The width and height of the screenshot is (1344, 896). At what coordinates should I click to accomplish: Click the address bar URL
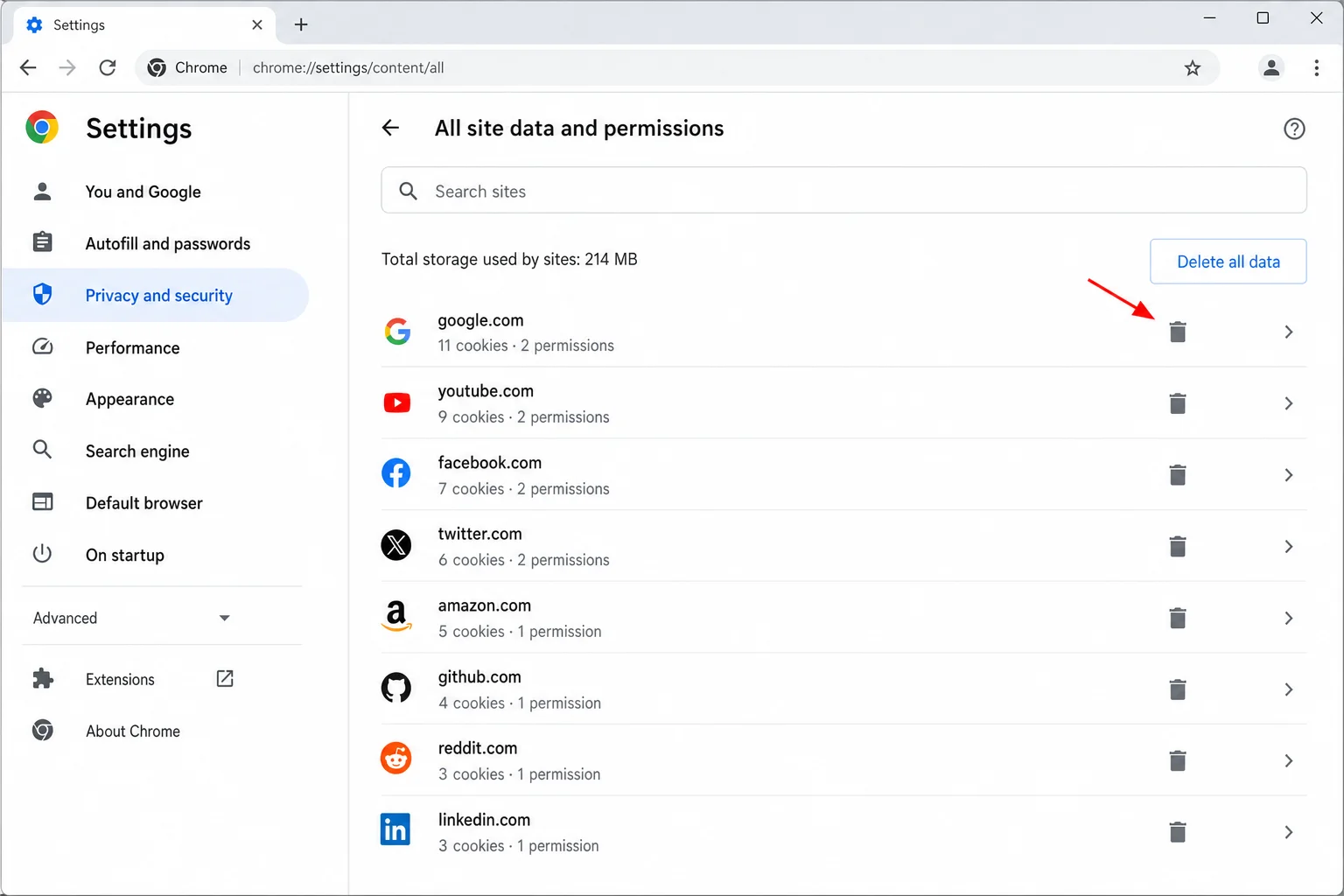[348, 67]
